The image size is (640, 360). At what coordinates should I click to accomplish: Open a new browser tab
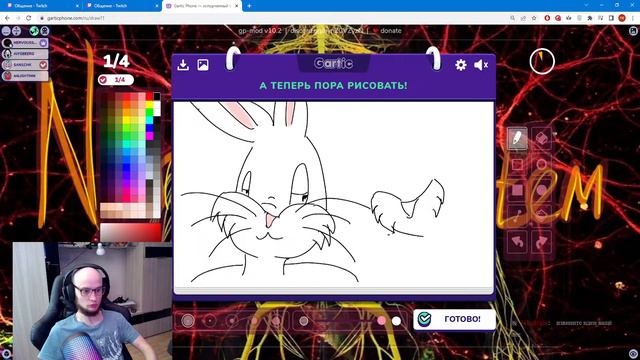pyautogui.click(x=249, y=6)
